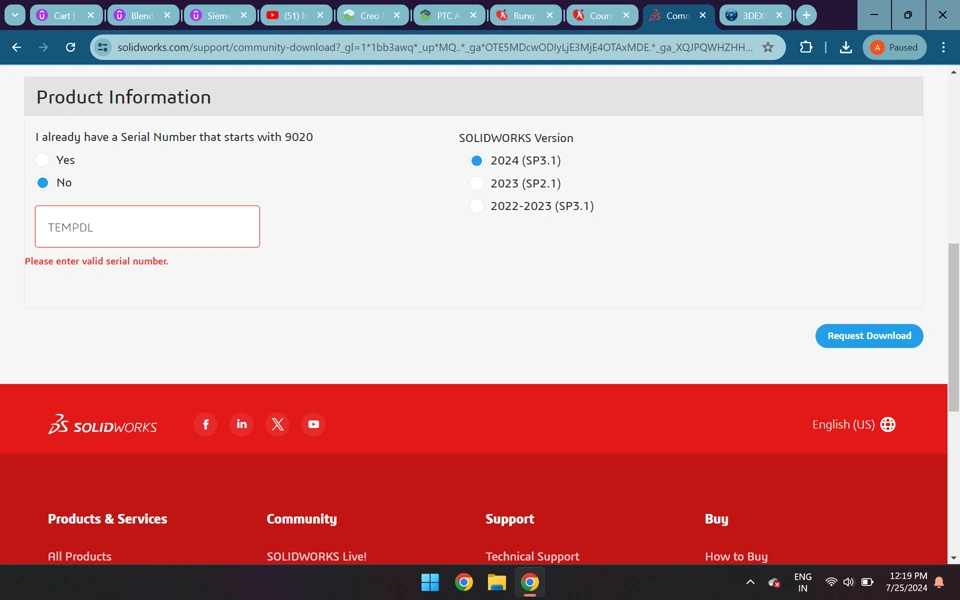
Task: Click the address bar URL
Action: click(x=435, y=47)
